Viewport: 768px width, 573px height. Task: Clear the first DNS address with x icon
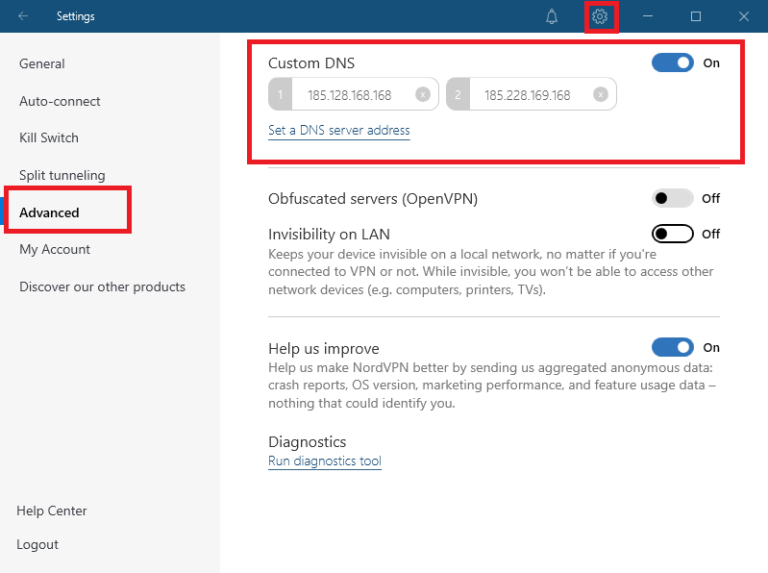coord(423,95)
